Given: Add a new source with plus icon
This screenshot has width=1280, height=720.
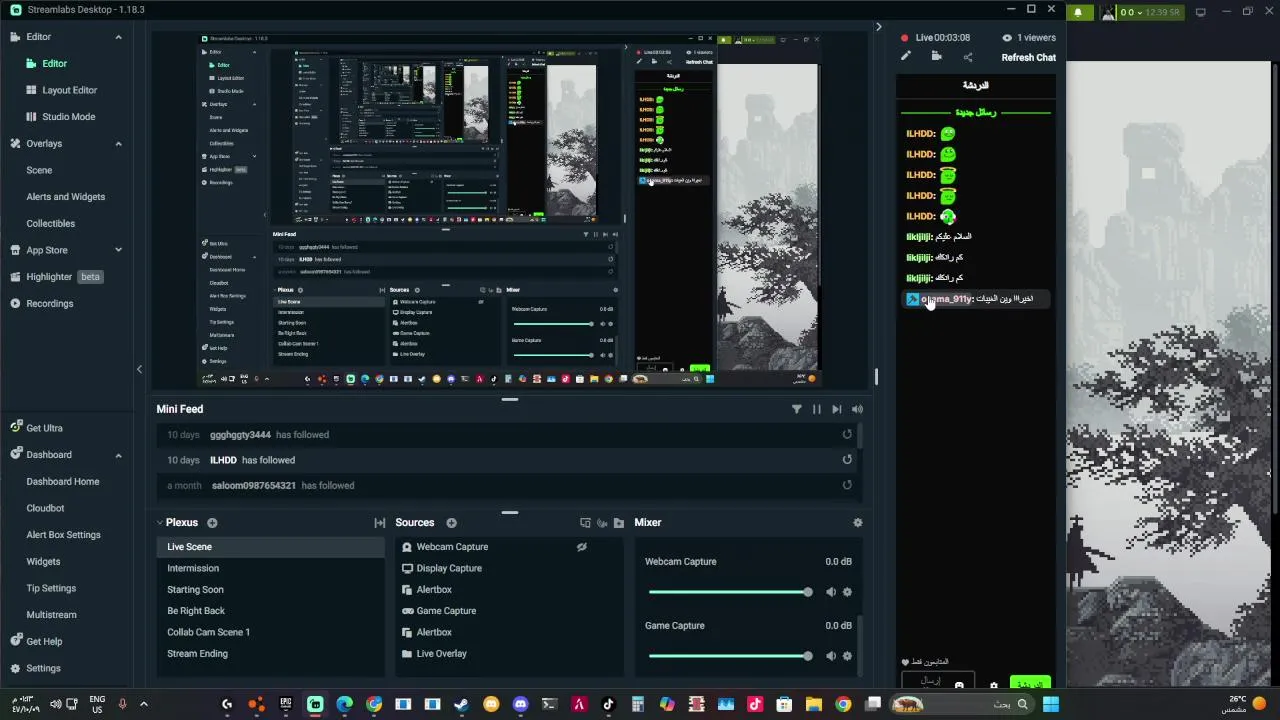Looking at the screenshot, I should [x=451, y=523].
